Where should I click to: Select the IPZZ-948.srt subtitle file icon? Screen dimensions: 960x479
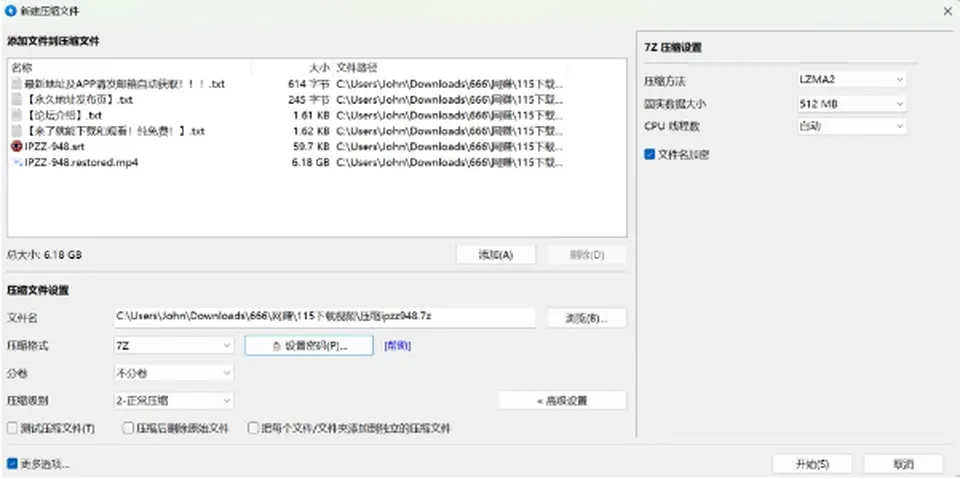[x=17, y=147]
